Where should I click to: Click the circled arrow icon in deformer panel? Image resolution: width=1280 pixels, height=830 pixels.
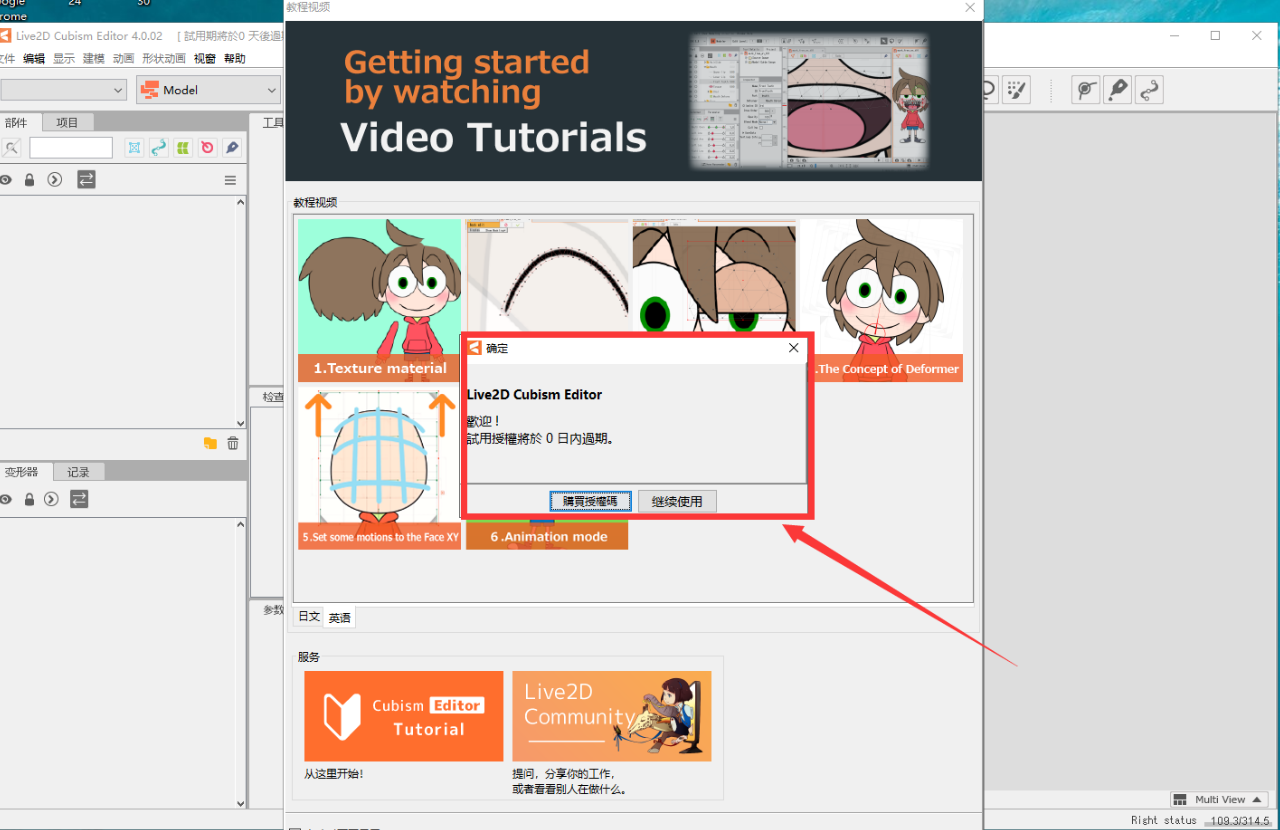[x=51, y=499]
